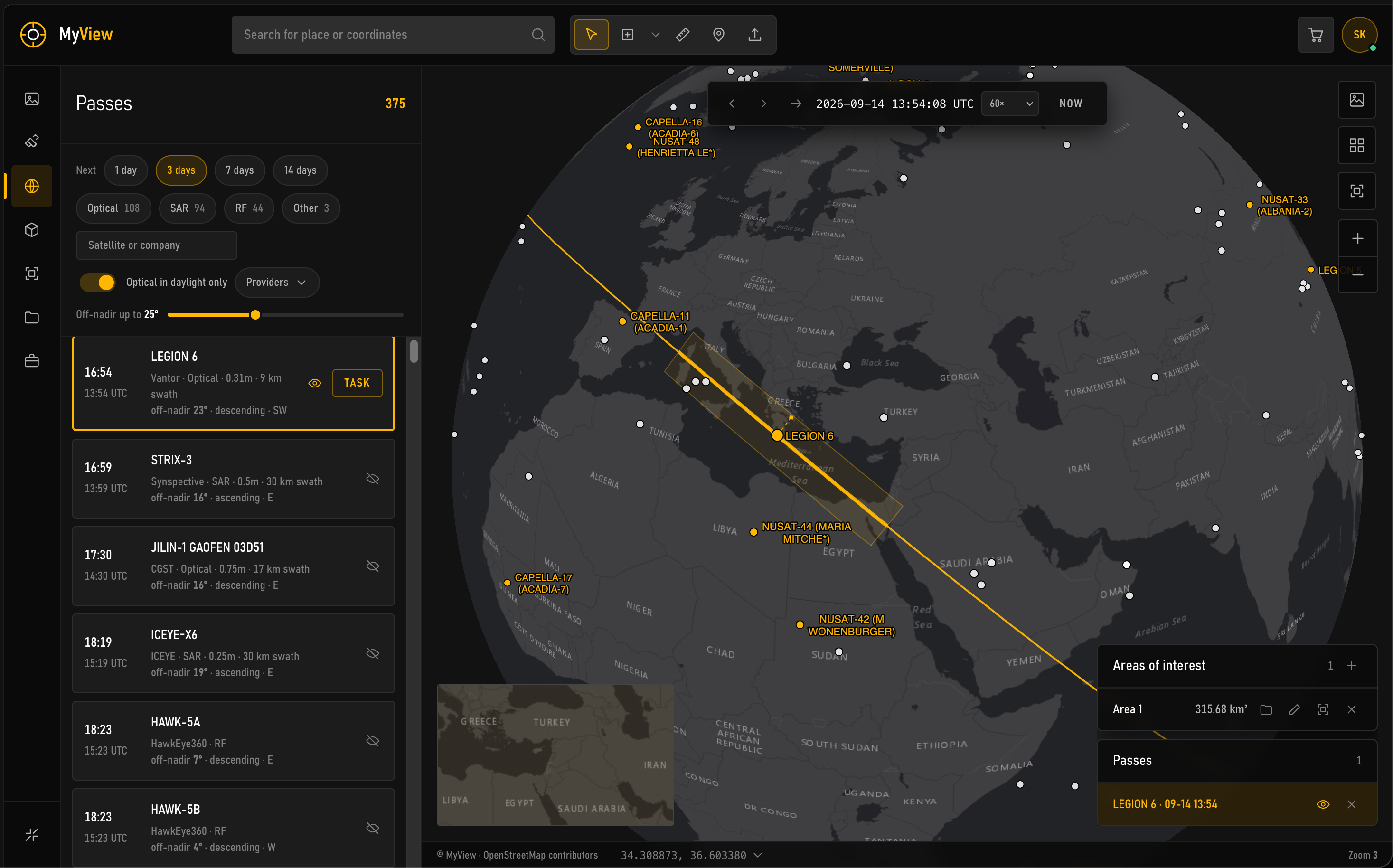Click the jump-forward arrow in time bar
Screen dimensions: 1393x868
pos(796,104)
